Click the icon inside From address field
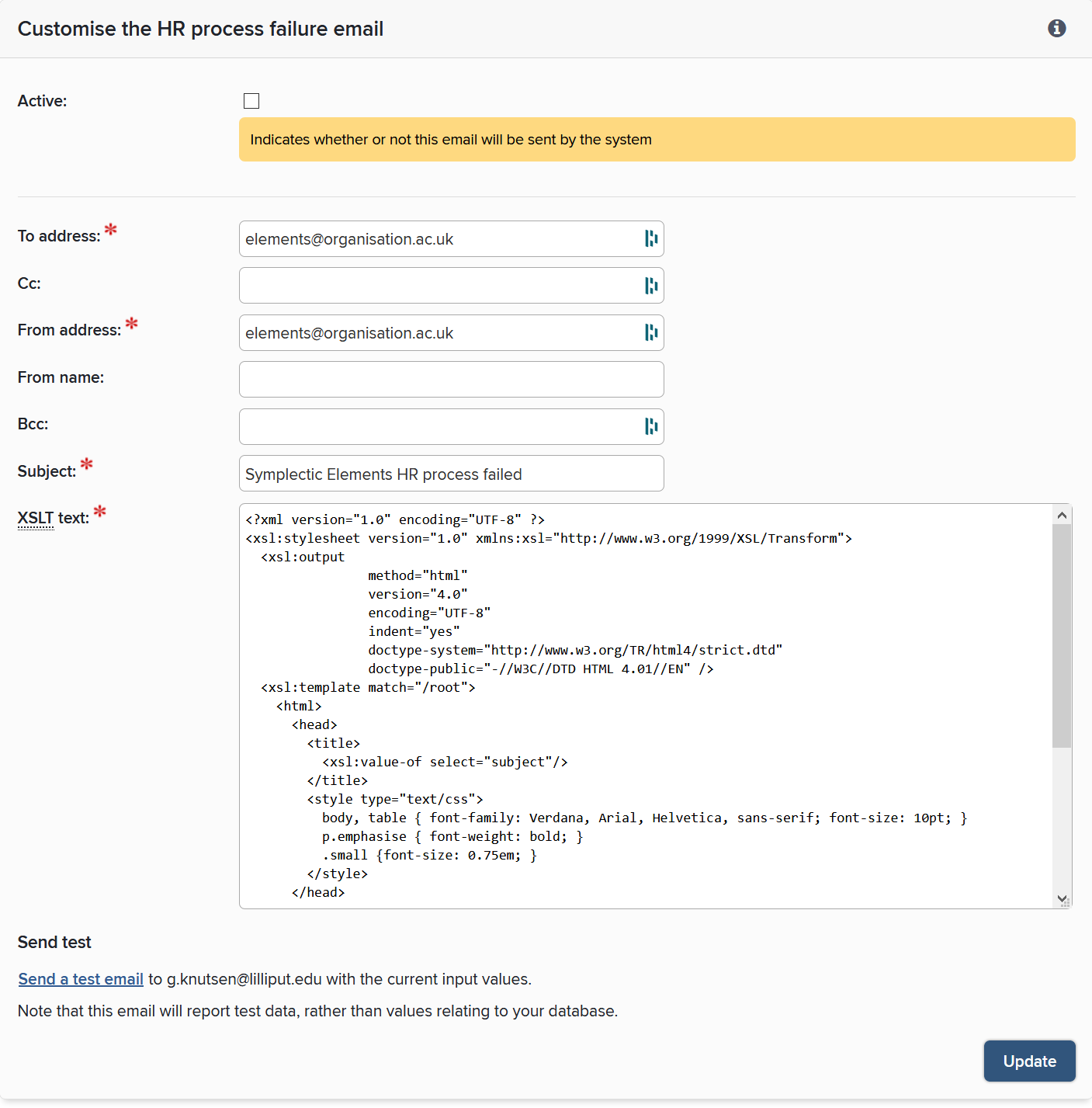Viewport: 1092px width, 1108px height. pos(650,333)
